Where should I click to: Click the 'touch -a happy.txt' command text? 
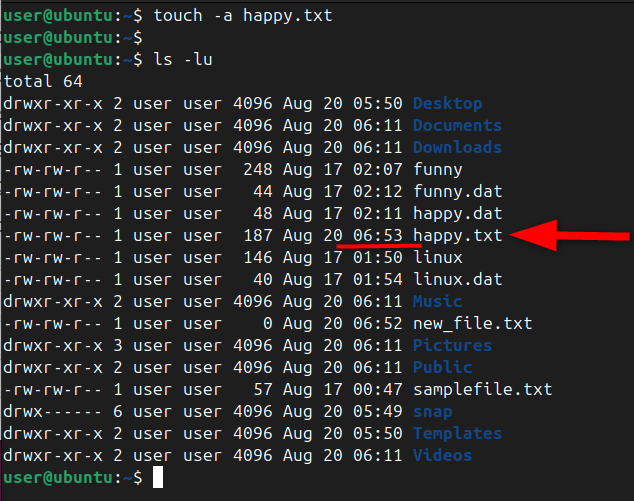click(x=243, y=16)
